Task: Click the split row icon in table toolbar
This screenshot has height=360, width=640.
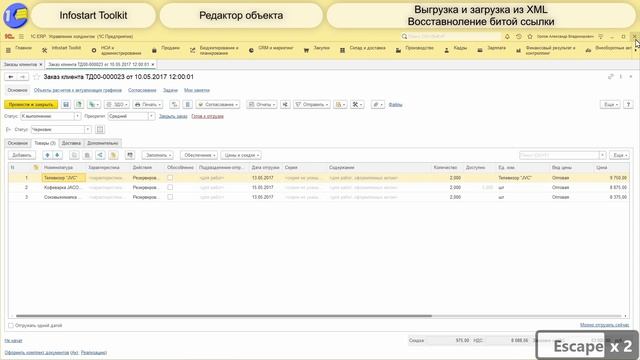Action: 100,155
